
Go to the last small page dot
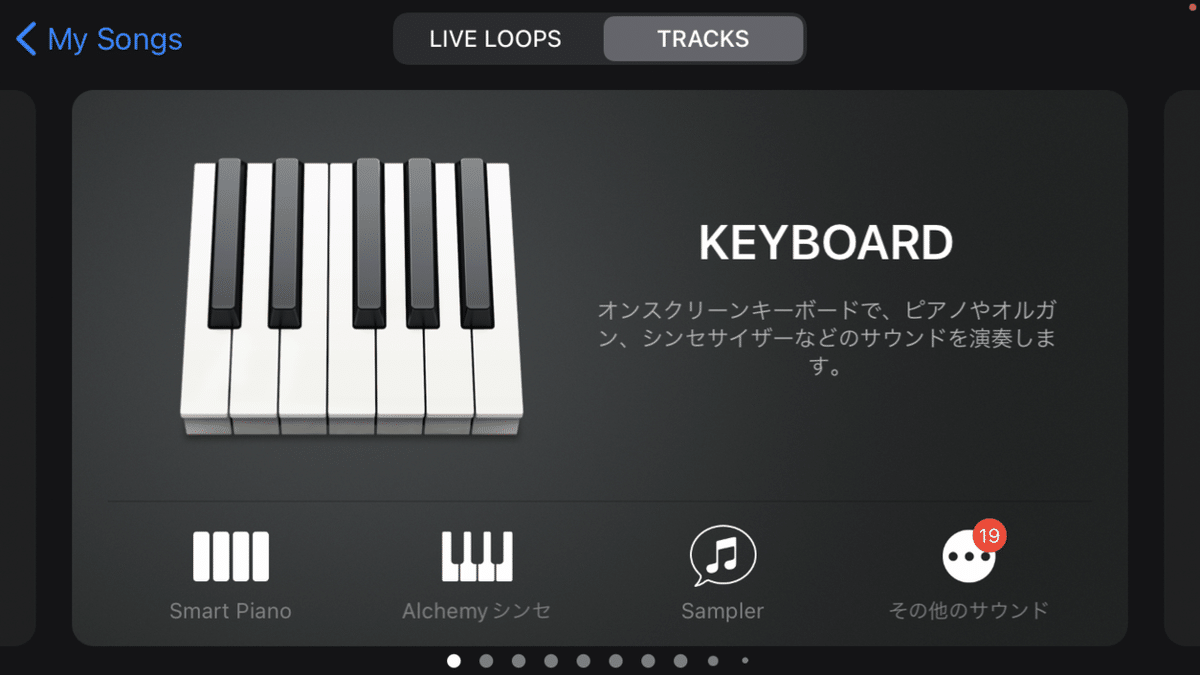pos(745,661)
